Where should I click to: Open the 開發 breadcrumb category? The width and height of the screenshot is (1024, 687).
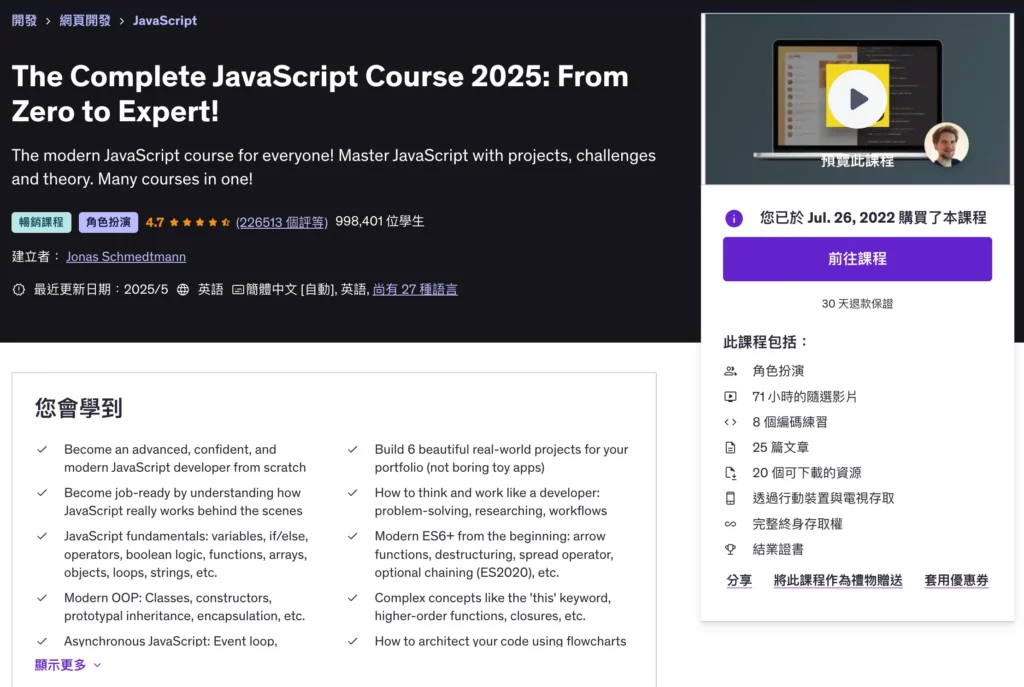pyautogui.click(x=24, y=20)
